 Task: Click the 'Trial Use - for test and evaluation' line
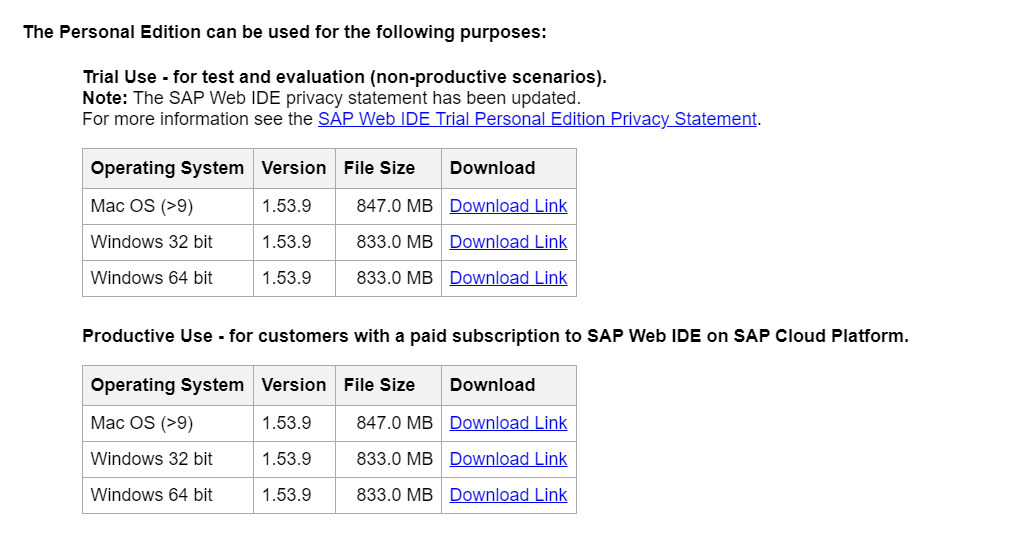point(344,77)
